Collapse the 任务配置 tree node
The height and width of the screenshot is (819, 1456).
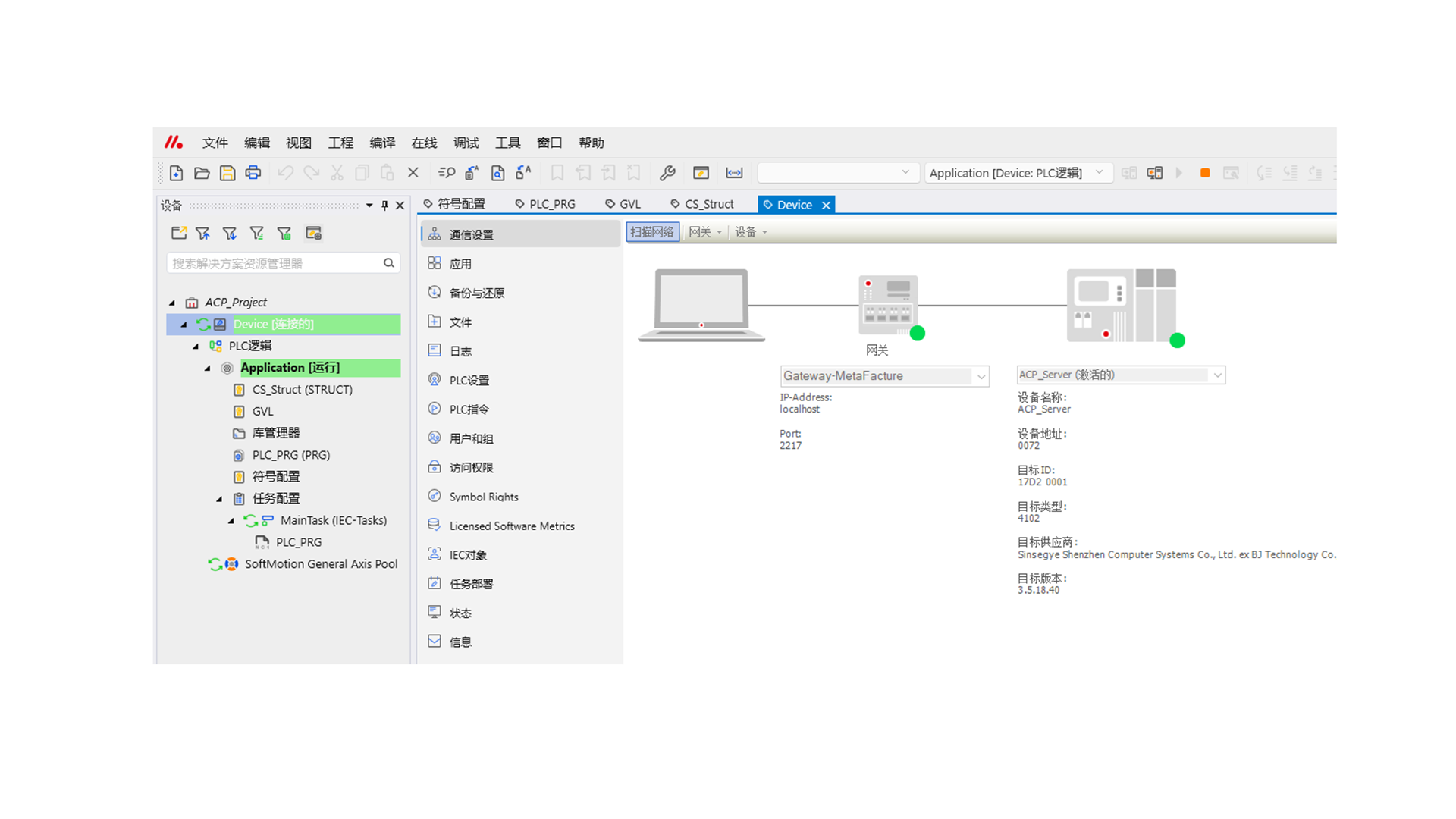click(x=219, y=499)
